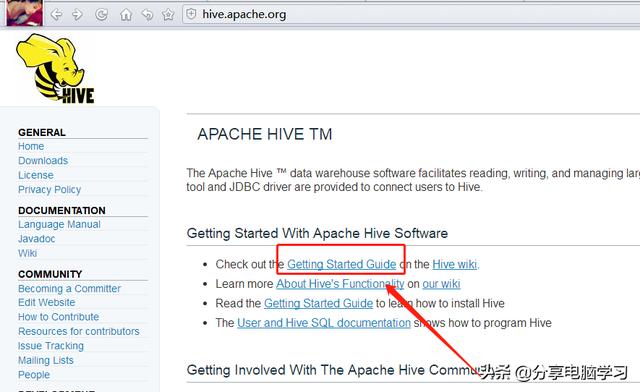
Task: Bookmark the page with star icon
Action: pos(168,15)
